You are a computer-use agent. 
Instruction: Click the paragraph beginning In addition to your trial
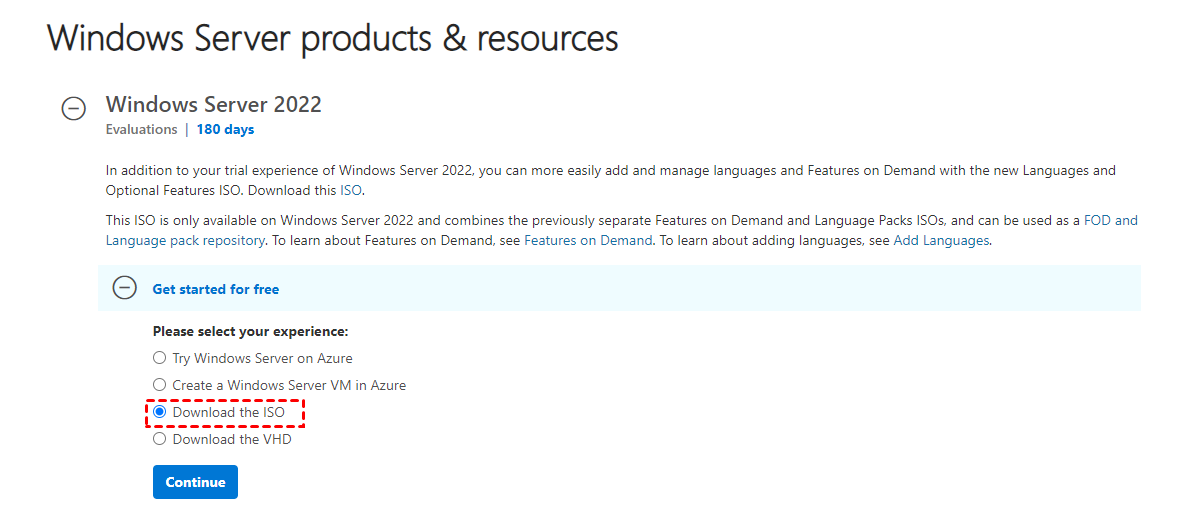pos(610,171)
